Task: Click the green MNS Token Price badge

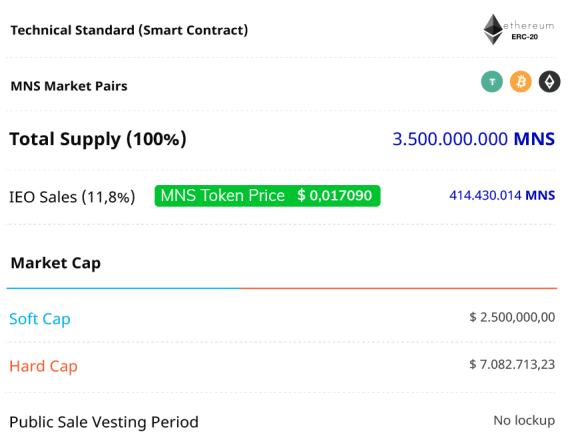Action: pos(267,196)
